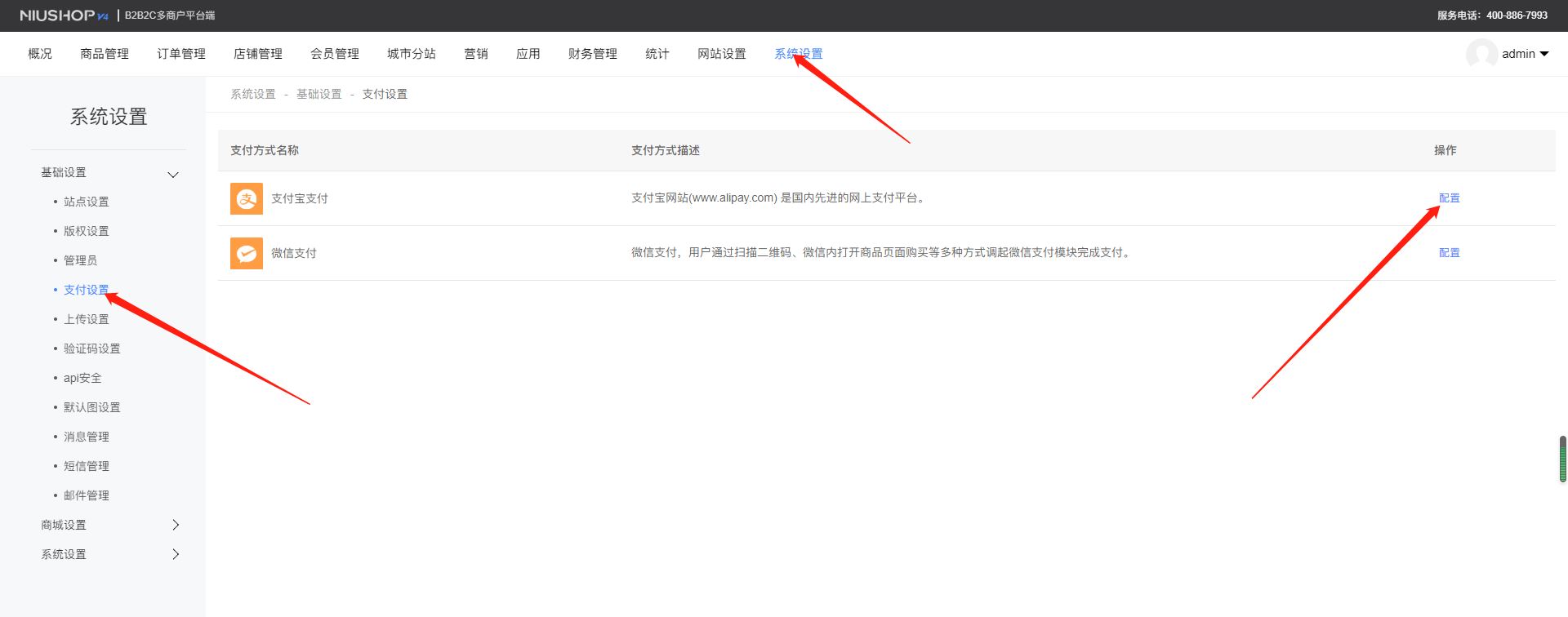The image size is (1568, 617).
Task: Click 支付设置 breadcrumb
Action: tap(385, 95)
